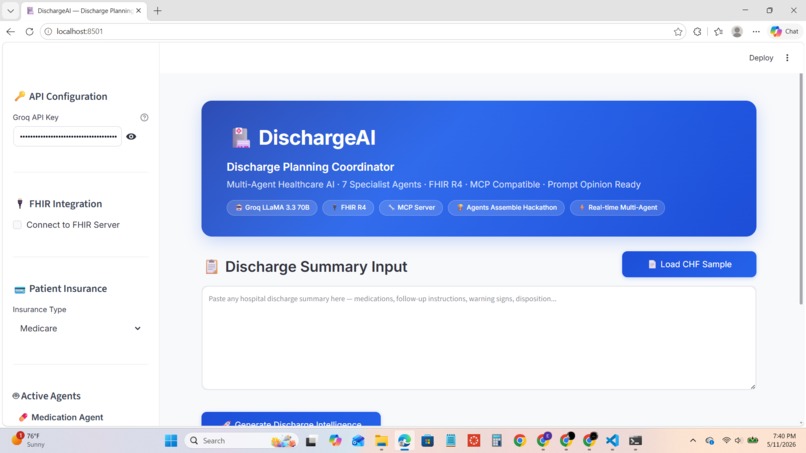This screenshot has width=806, height=453.
Task: Click the Load CHF Sample button
Action: (689, 264)
